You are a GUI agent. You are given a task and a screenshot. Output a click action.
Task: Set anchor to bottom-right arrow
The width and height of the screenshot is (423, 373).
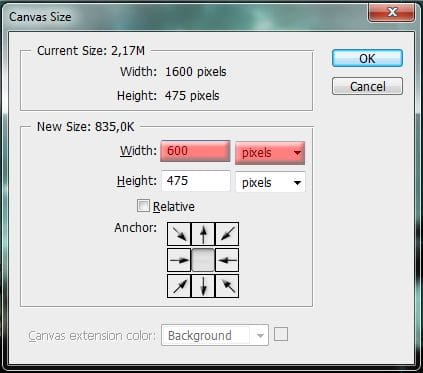227,286
